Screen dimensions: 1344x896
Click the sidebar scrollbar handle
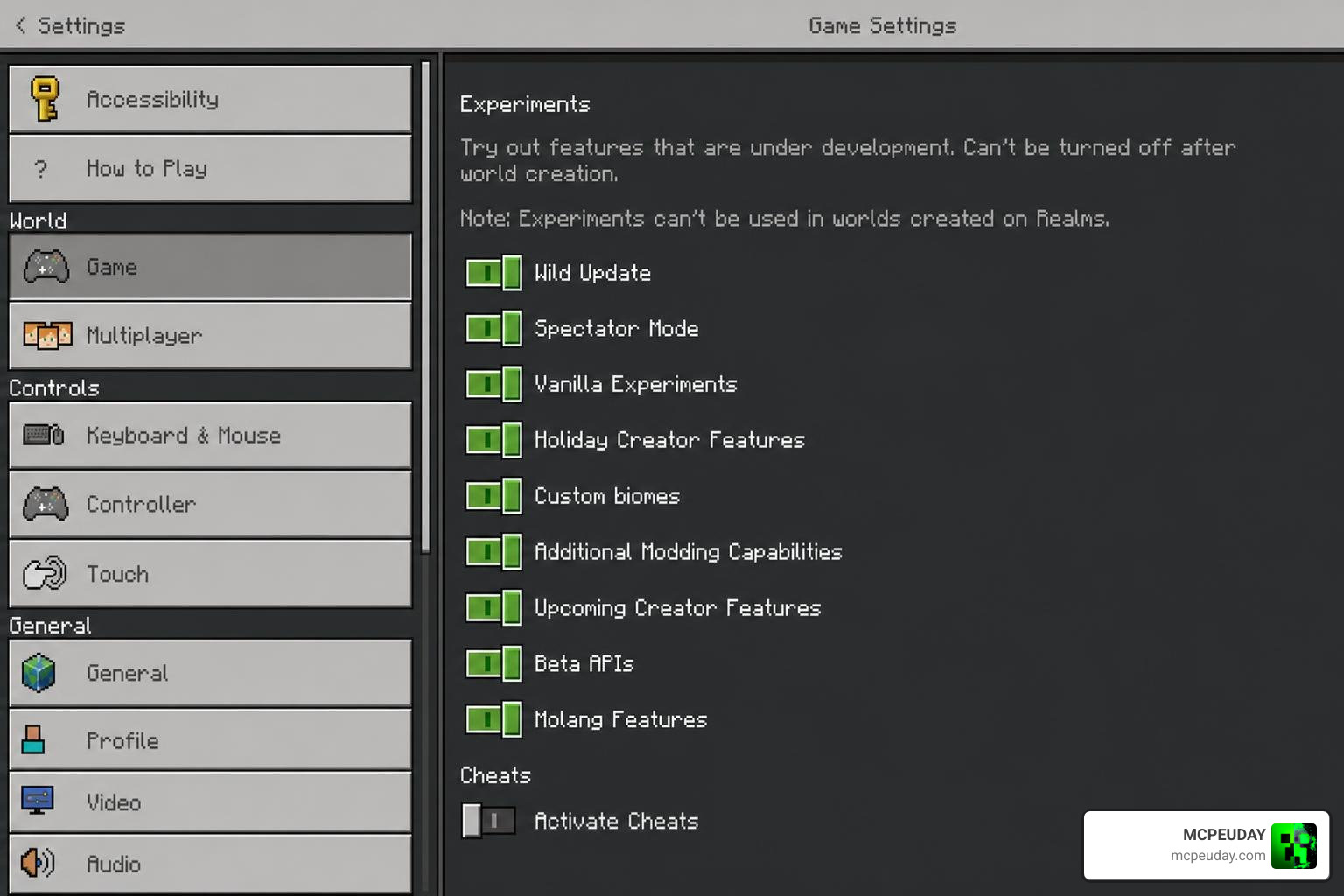pos(425,307)
